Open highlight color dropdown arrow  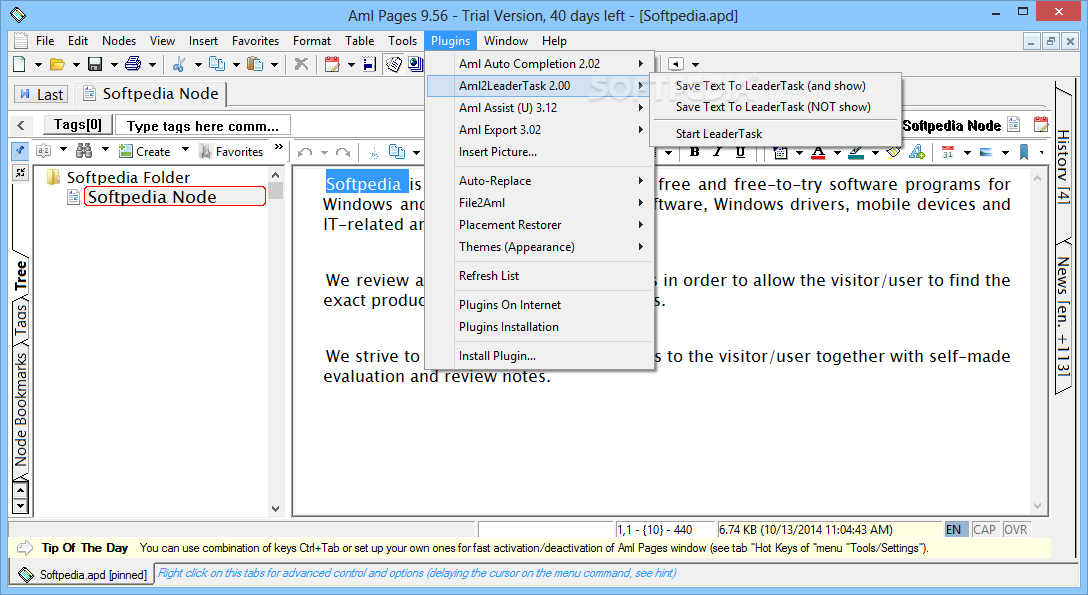(875, 153)
